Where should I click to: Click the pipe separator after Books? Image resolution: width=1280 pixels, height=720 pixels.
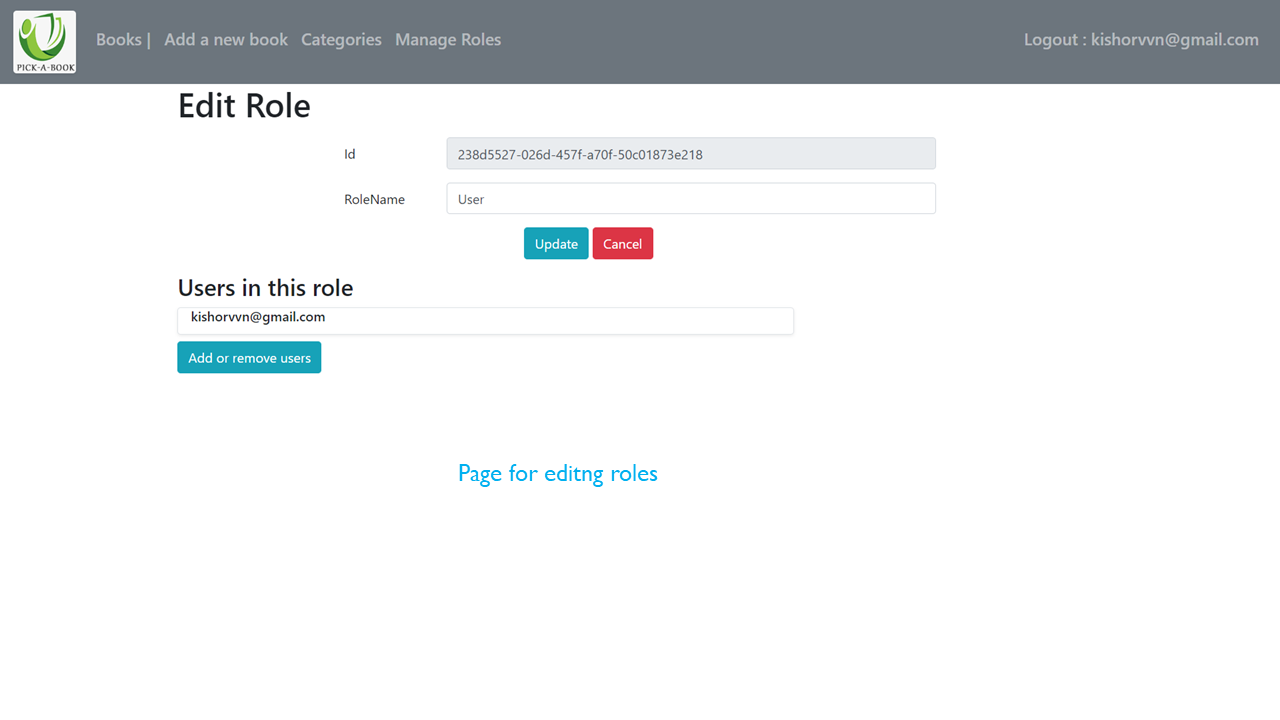pos(148,40)
